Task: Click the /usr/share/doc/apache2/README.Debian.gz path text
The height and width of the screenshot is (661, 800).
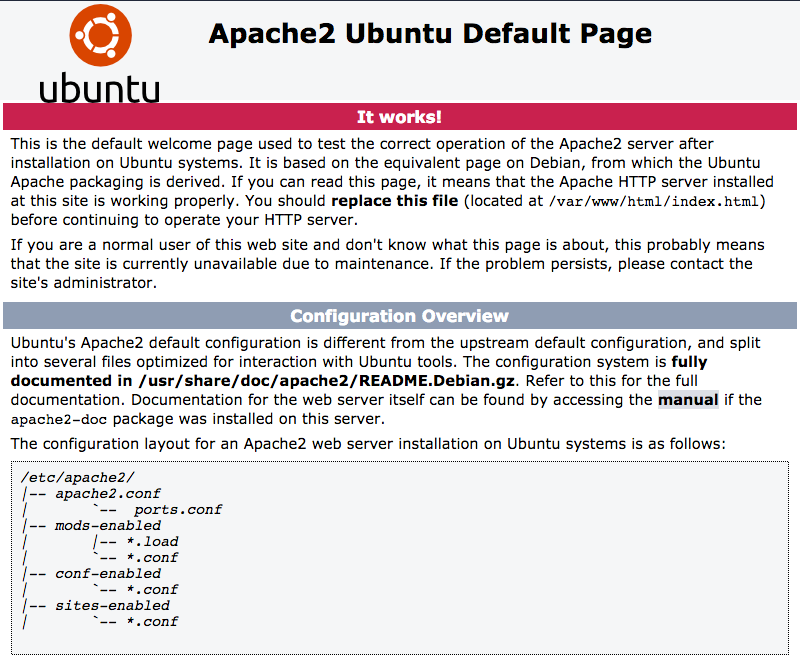Action: click(x=327, y=381)
